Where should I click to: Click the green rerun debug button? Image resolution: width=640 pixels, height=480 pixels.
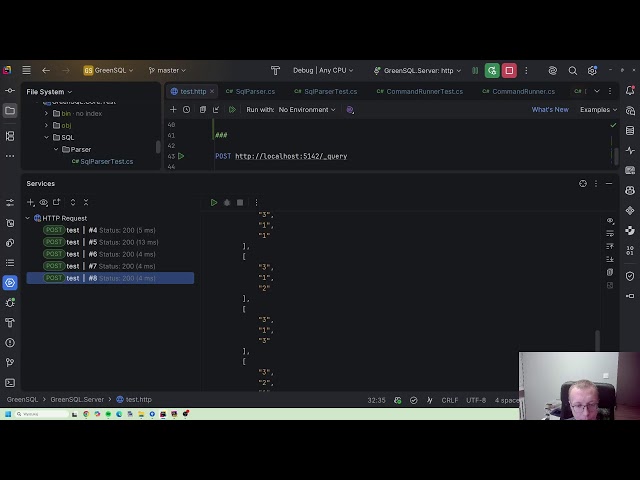pos(492,70)
